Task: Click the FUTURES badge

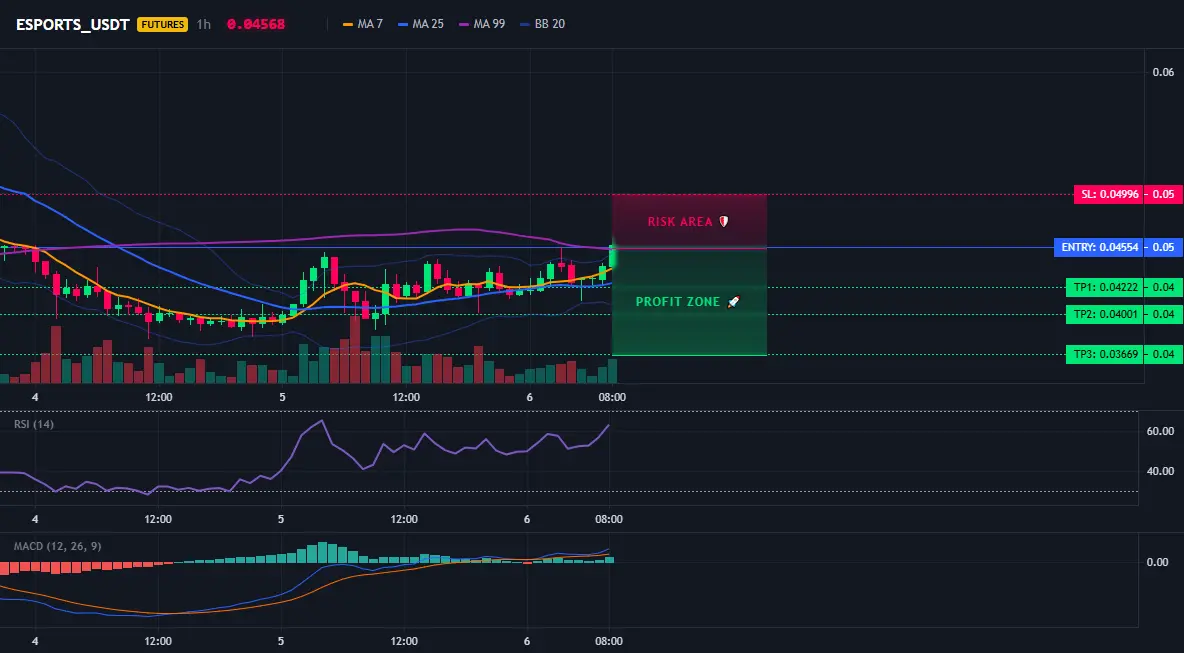Action: 162,24
